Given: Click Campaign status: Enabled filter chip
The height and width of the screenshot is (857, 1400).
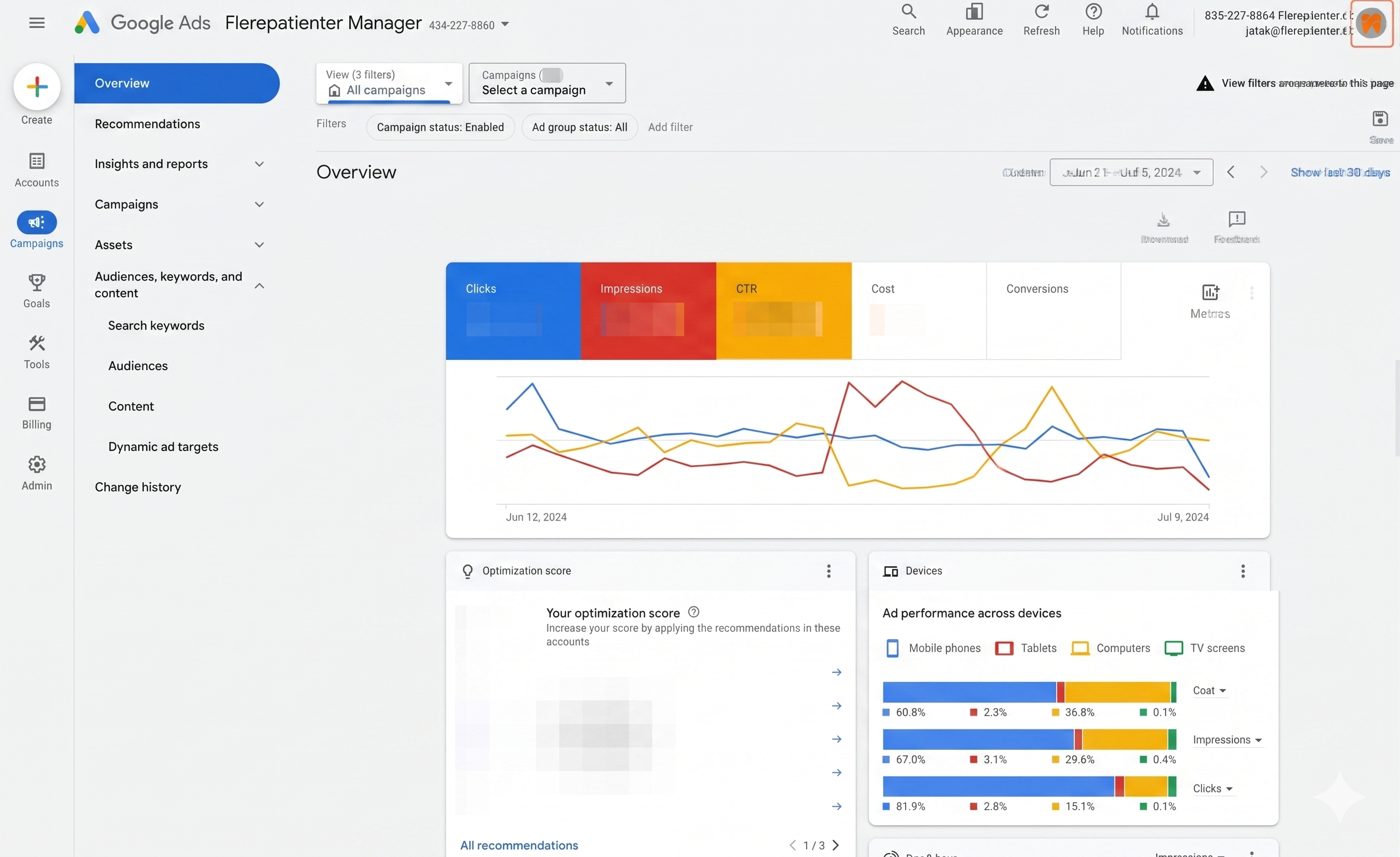Looking at the screenshot, I should 440,127.
